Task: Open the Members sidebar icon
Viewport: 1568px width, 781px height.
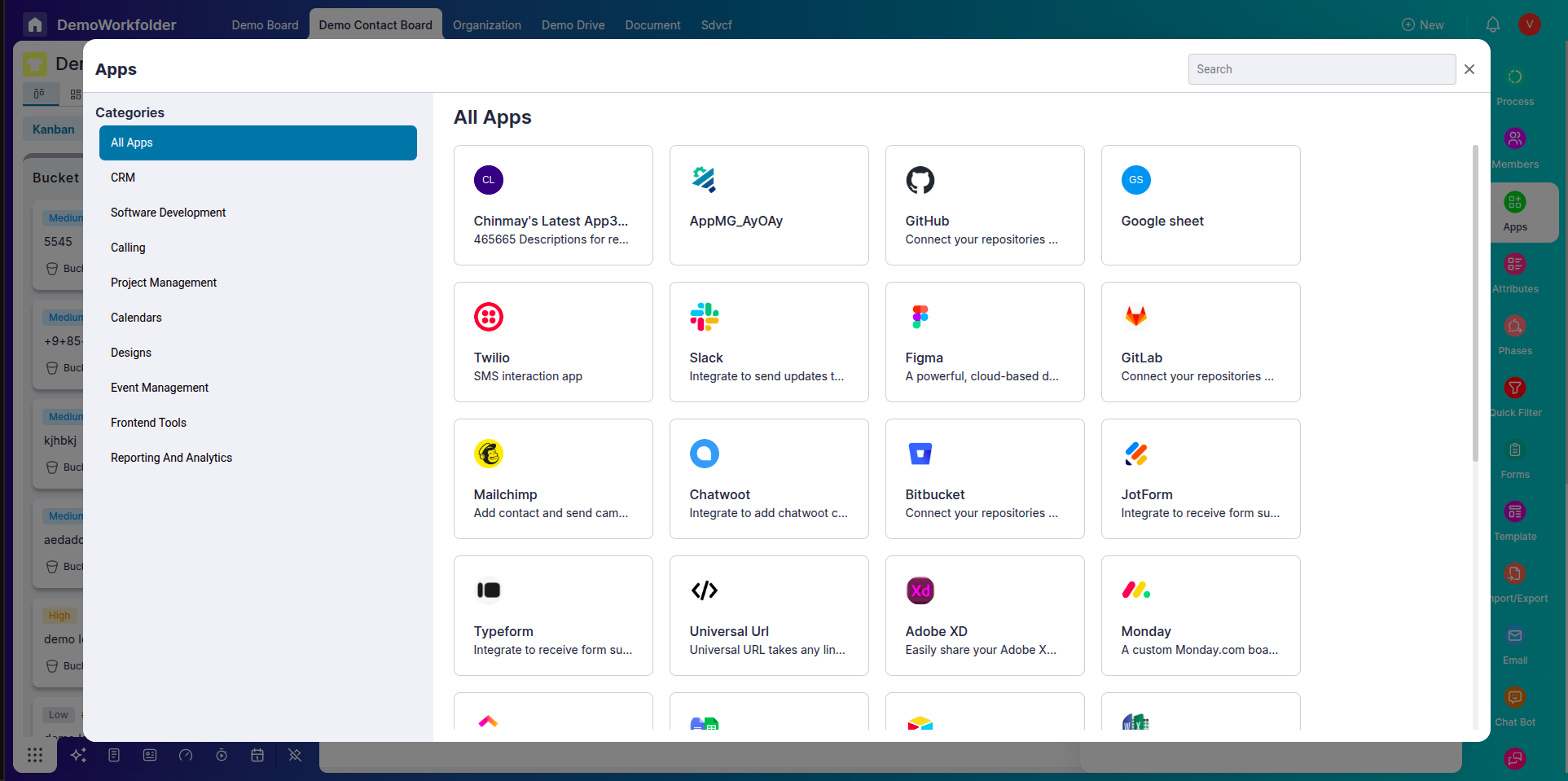Action: click(1514, 139)
